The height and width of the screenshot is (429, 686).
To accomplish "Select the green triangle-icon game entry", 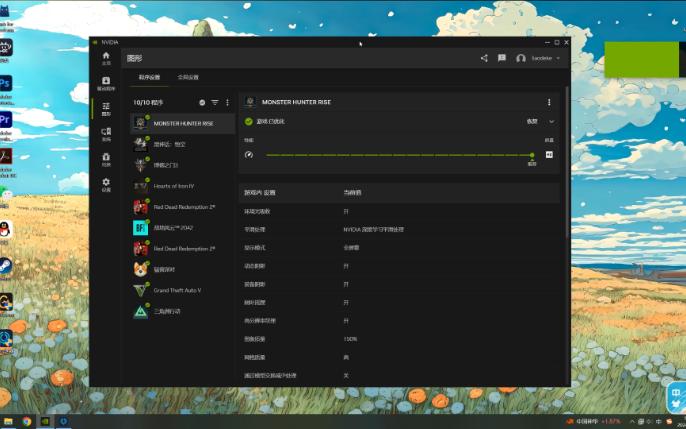I will pos(183,311).
